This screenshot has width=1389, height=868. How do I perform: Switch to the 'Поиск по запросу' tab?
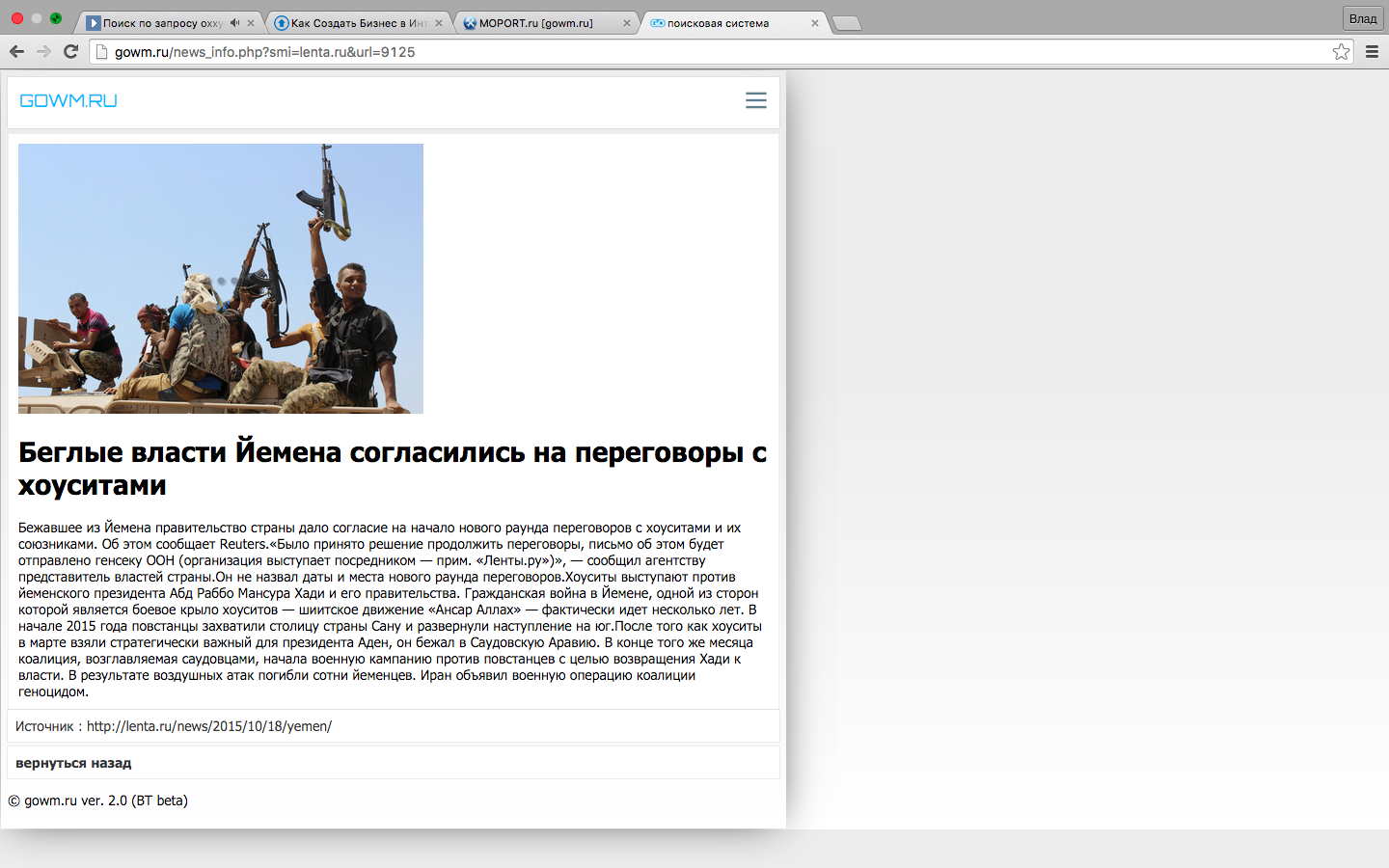[x=169, y=23]
